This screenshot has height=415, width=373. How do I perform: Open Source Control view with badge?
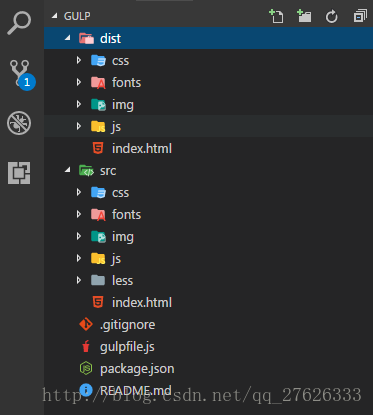(22, 75)
